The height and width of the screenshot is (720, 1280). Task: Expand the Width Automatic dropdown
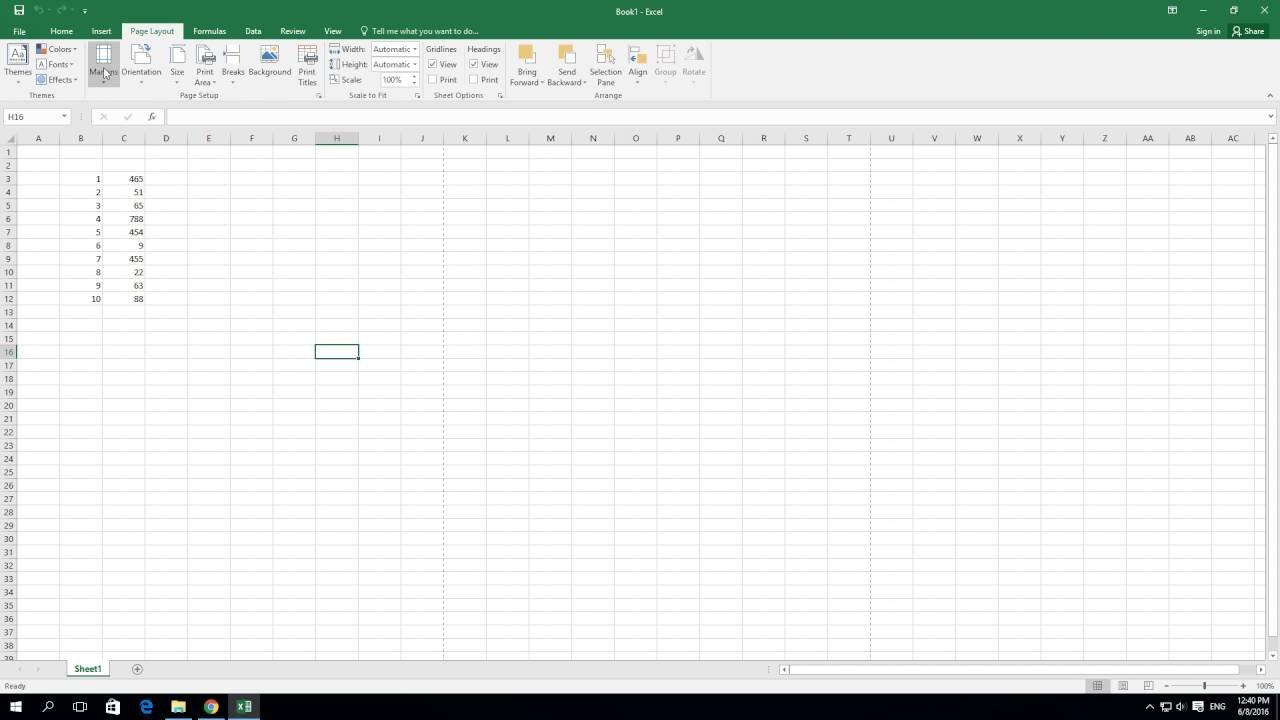[x=414, y=49]
